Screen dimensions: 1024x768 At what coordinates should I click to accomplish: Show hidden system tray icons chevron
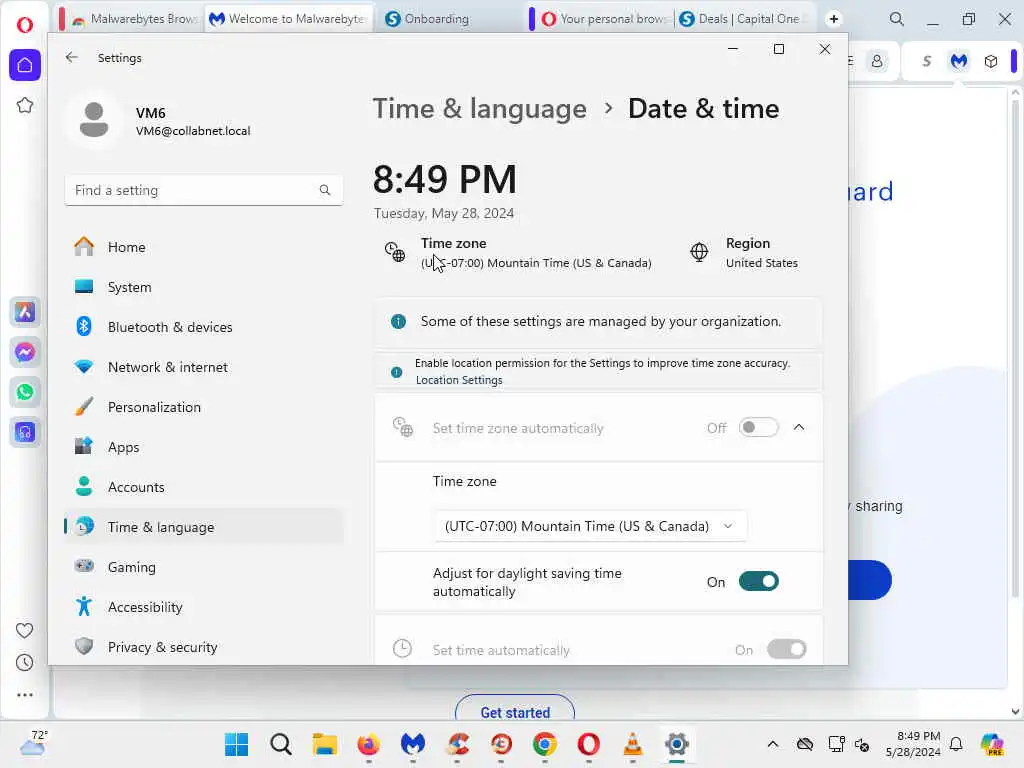[x=773, y=744]
